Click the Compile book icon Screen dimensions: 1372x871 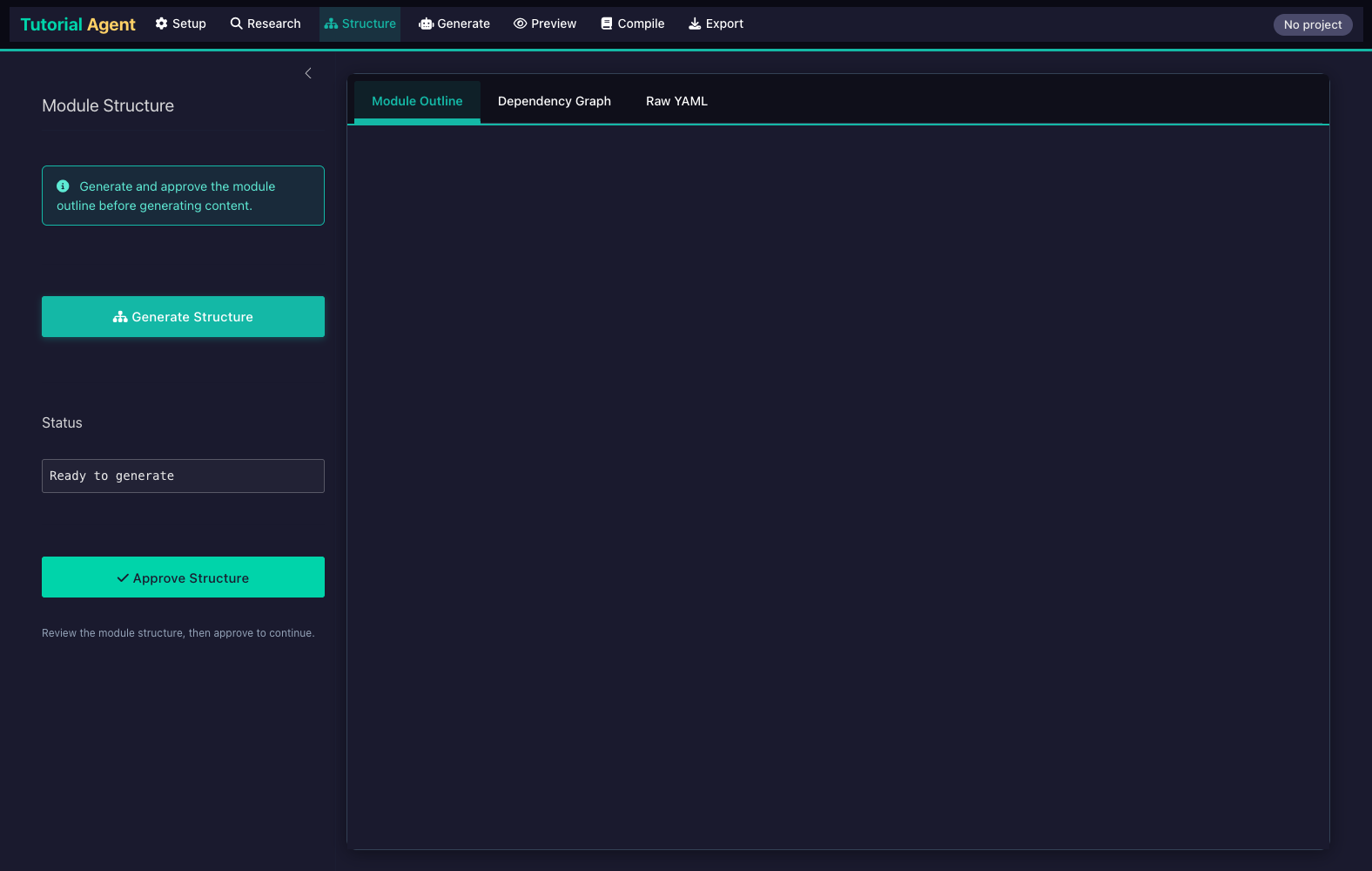click(607, 24)
